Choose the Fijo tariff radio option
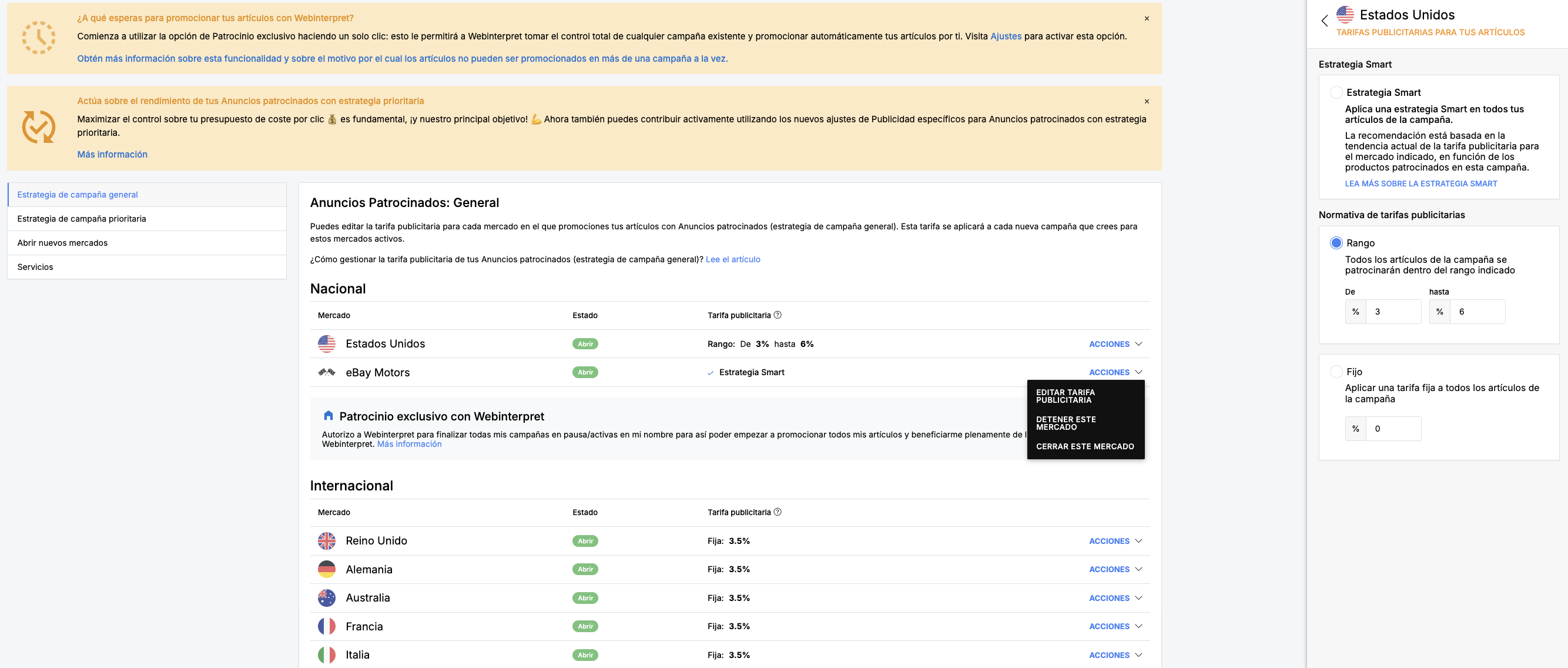Viewport: 1568px width, 668px height. (x=1335, y=372)
